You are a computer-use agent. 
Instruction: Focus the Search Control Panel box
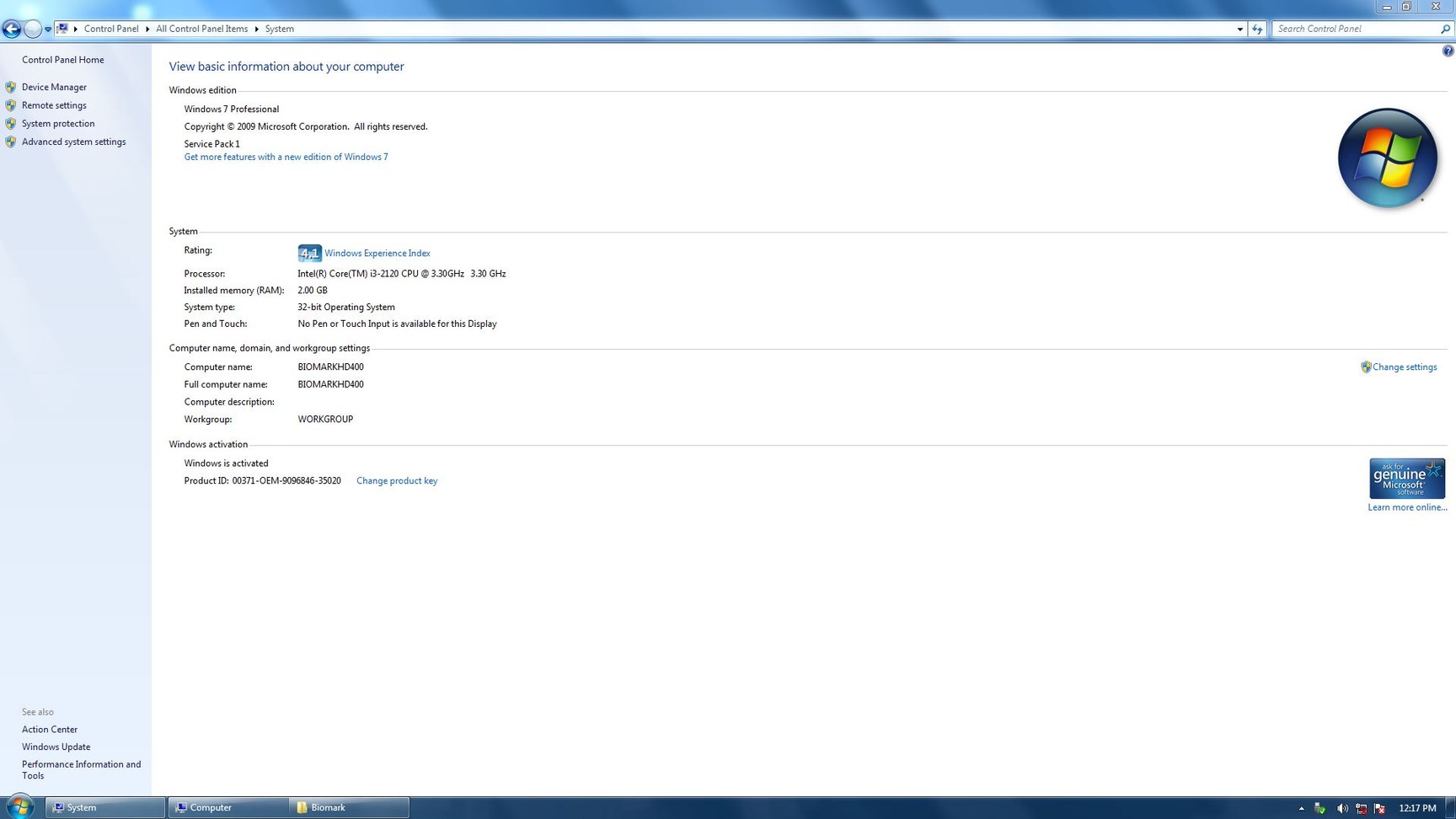click(x=1355, y=29)
